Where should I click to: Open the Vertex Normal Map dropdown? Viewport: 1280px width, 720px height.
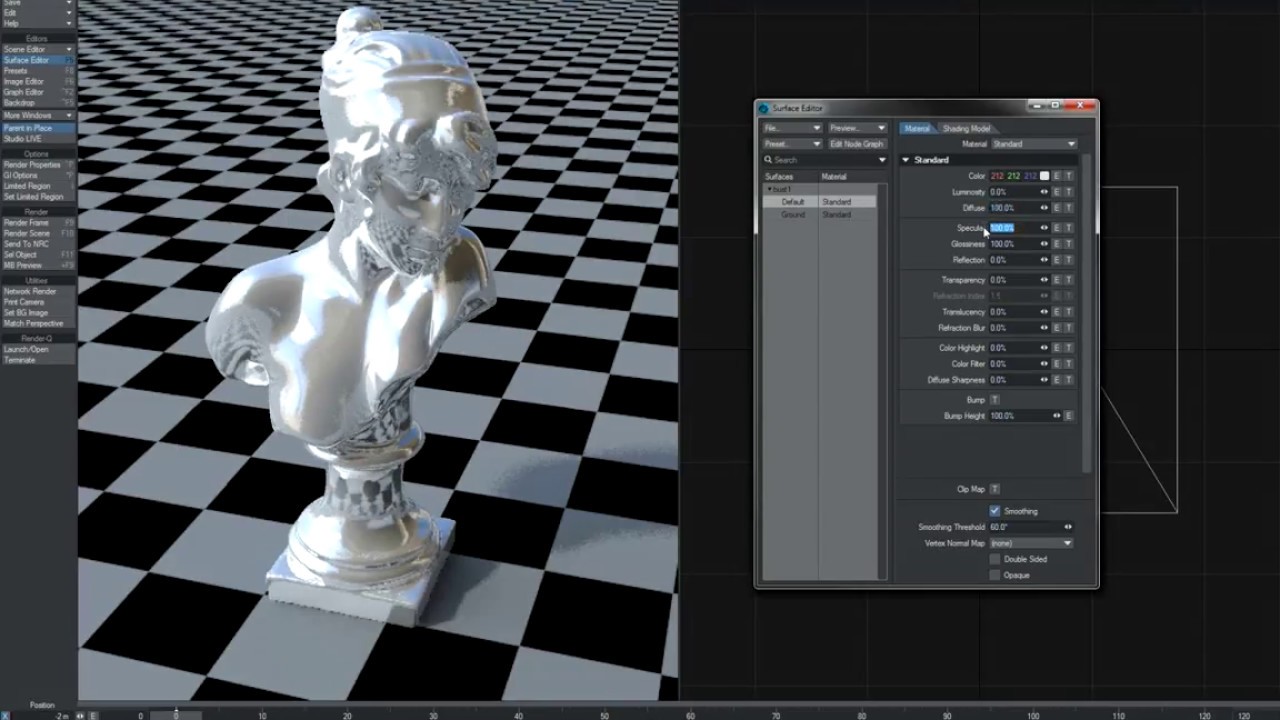click(x=1030, y=543)
